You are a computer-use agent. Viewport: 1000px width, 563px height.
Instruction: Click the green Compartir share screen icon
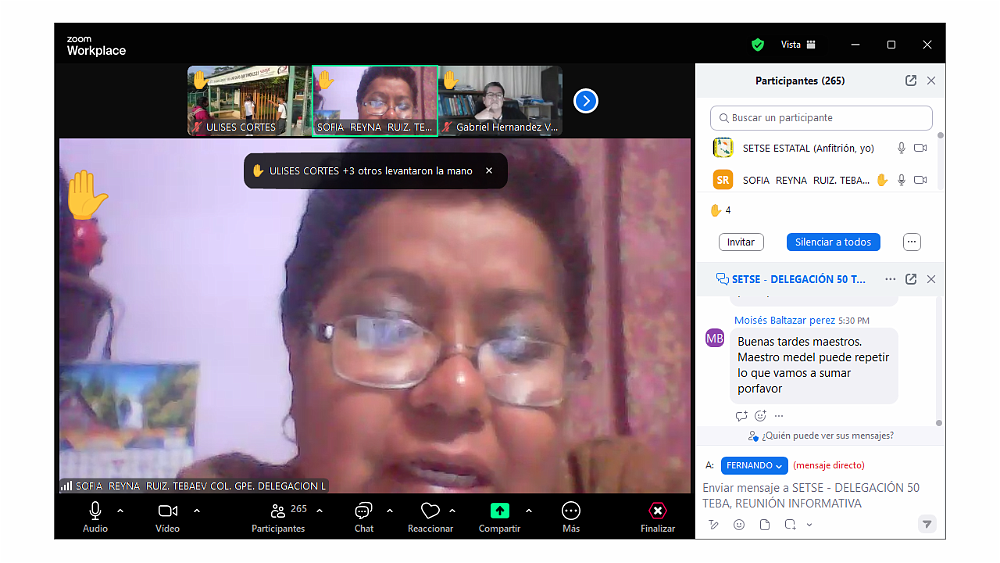click(499, 511)
